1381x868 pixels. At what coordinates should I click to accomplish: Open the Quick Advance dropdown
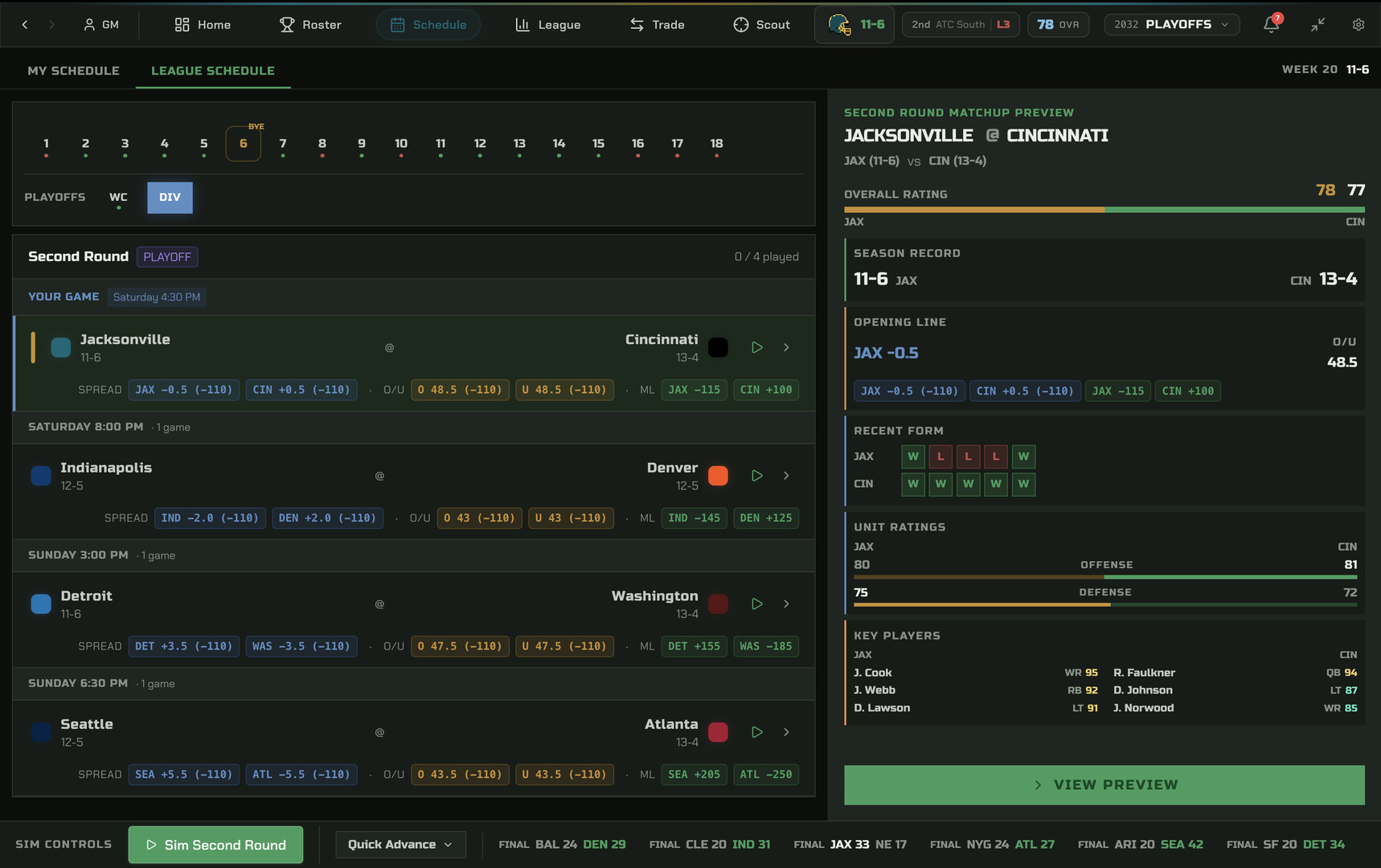pos(400,845)
